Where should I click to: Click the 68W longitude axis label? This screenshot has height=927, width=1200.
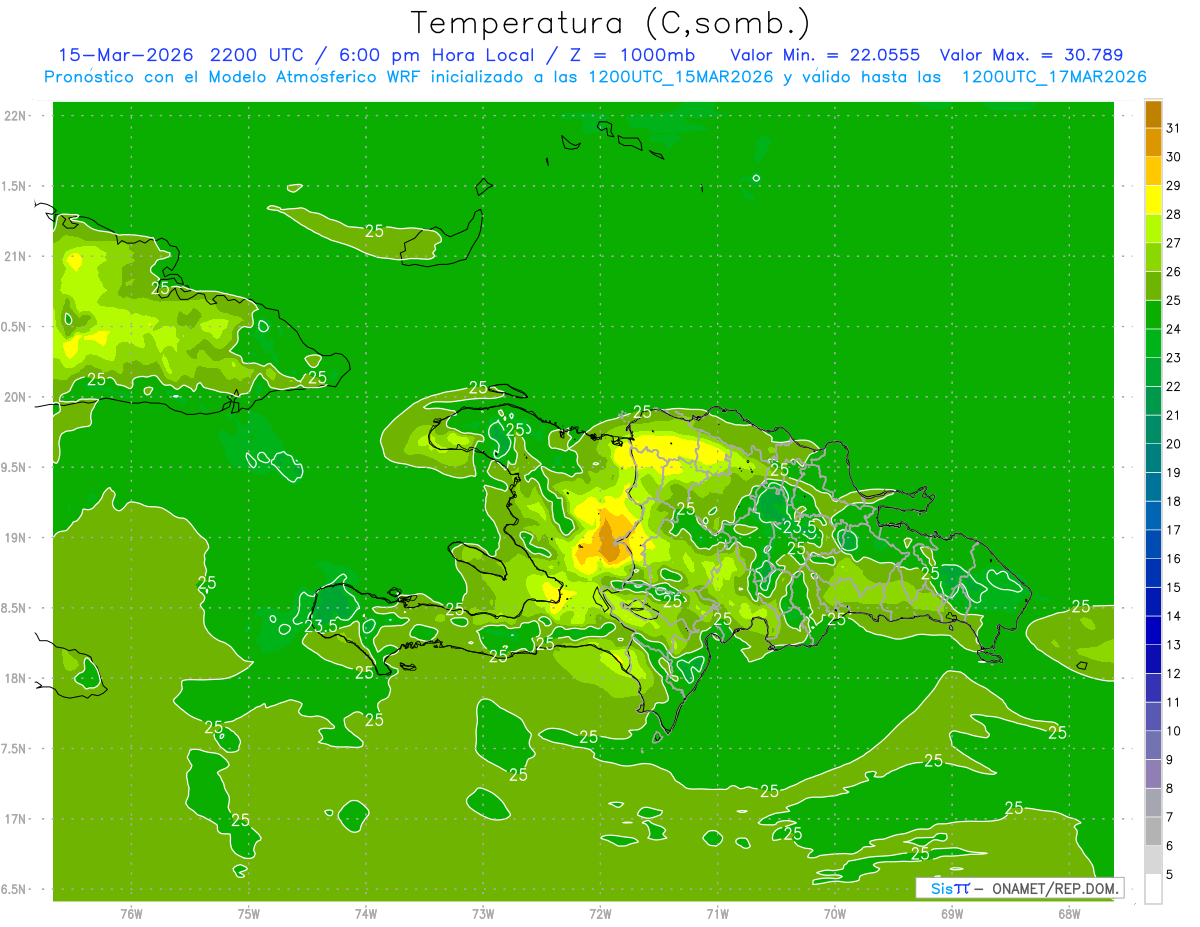click(1069, 913)
